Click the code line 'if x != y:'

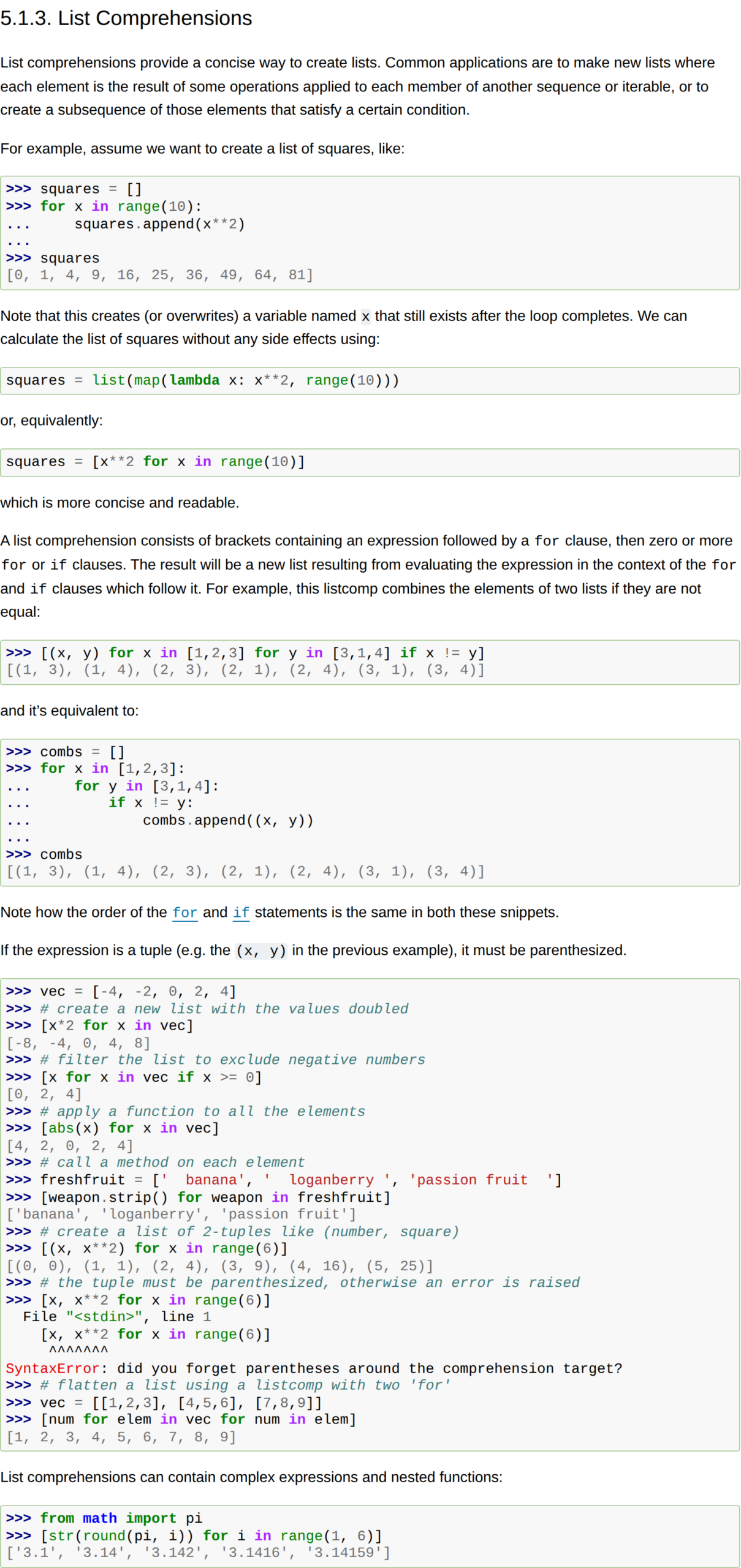pyautogui.click(x=151, y=803)
